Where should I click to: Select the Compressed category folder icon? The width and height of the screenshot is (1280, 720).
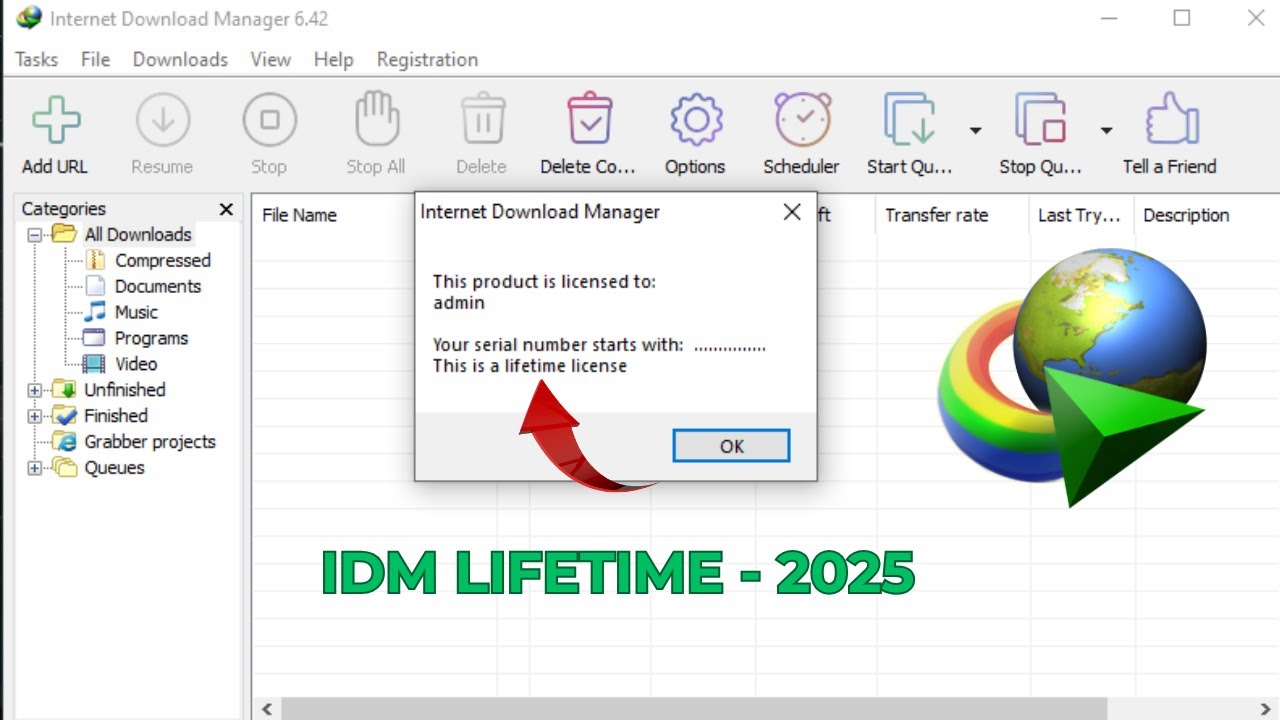(95, 260)
